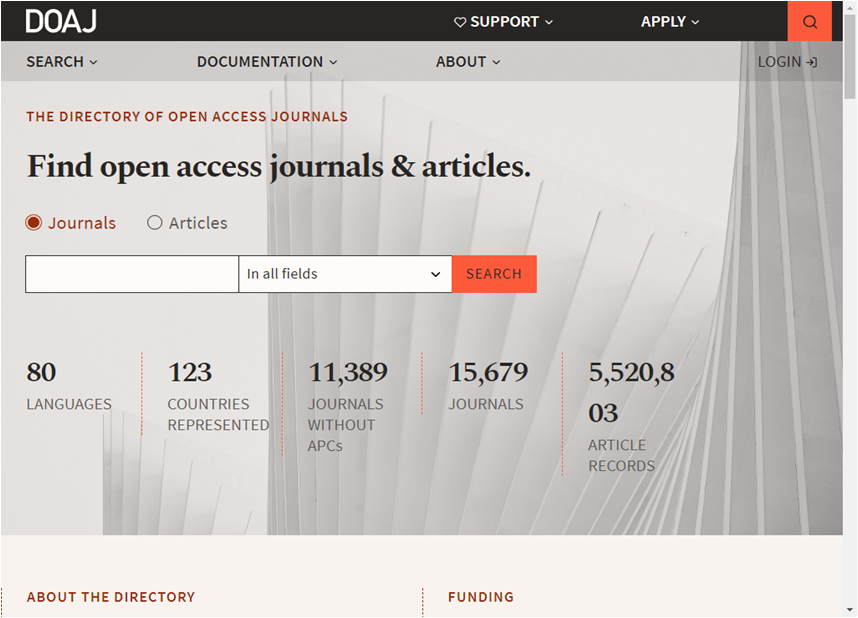Click into the search text field
858x618 pixels.
point(132,274)
